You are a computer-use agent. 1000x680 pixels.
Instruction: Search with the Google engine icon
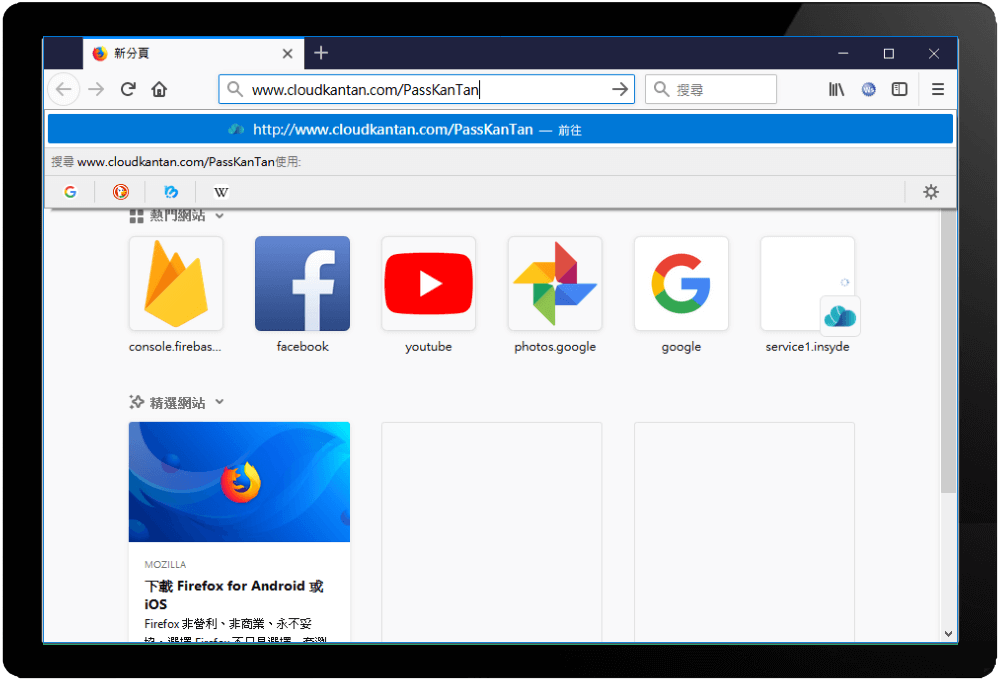70,192
